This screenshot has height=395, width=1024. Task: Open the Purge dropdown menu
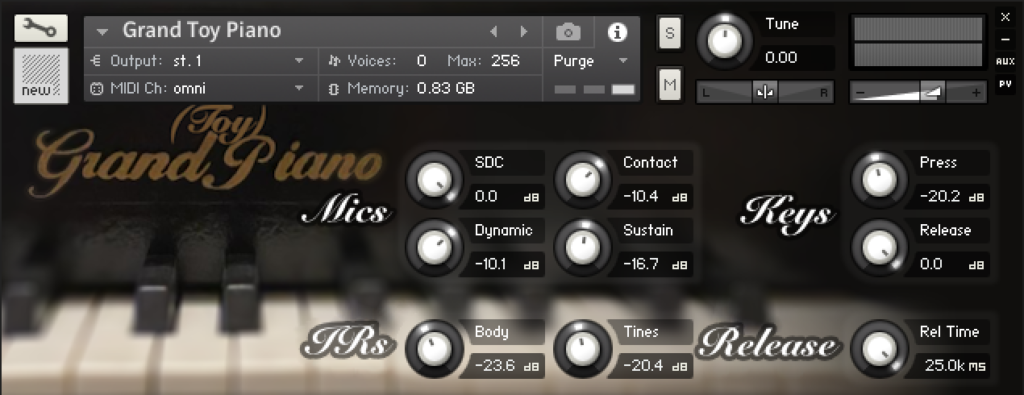click(591, 61)
